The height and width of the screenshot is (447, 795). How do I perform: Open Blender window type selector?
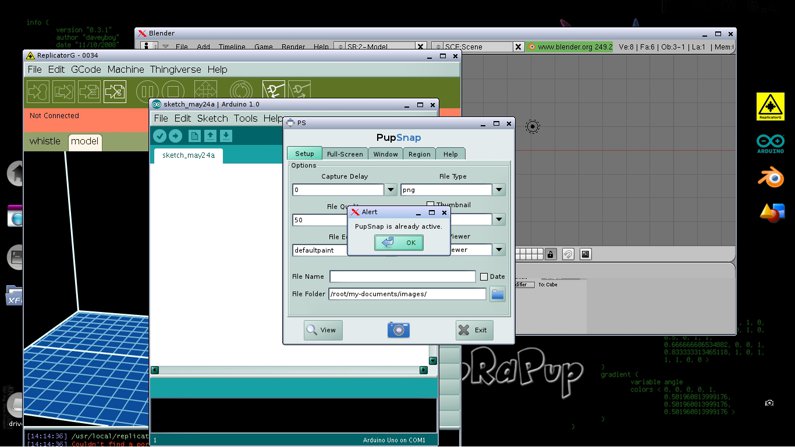pyautogui.click(x=148, y=47)
